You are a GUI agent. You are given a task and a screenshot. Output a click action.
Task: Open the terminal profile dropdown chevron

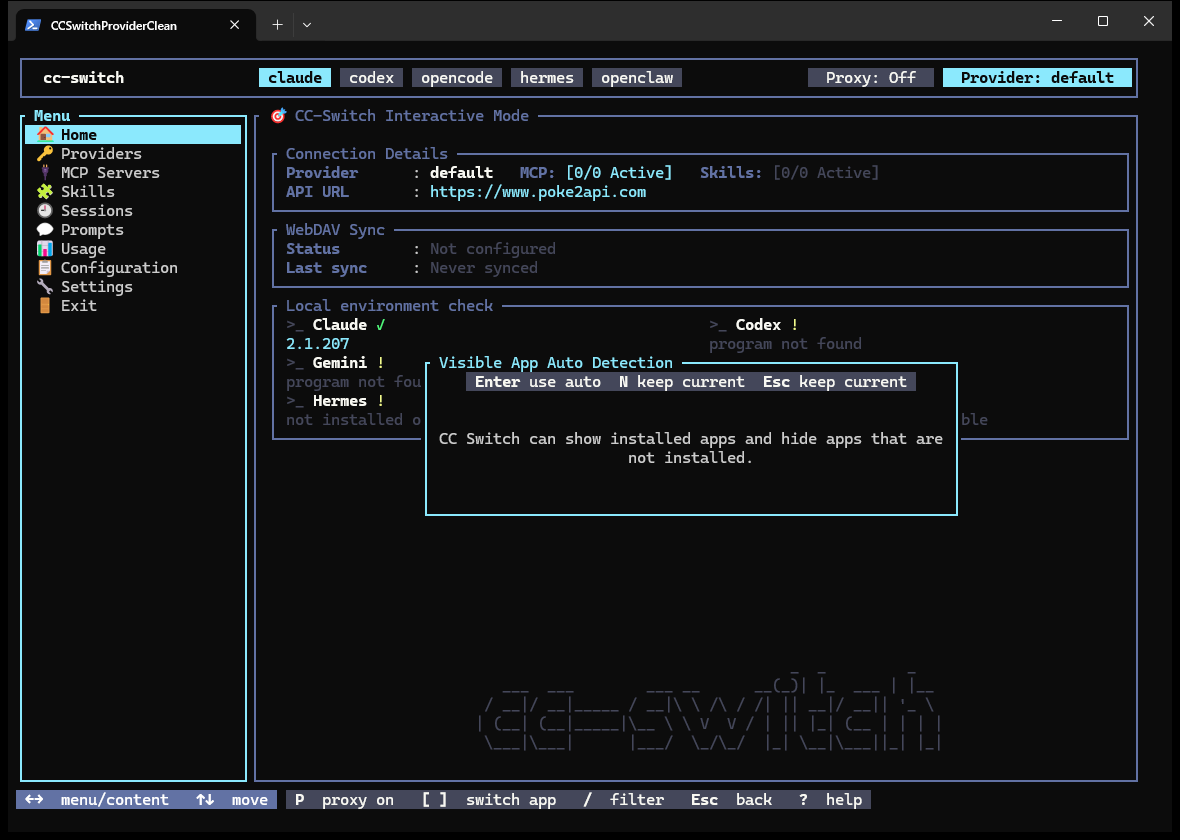pos(307,25)
